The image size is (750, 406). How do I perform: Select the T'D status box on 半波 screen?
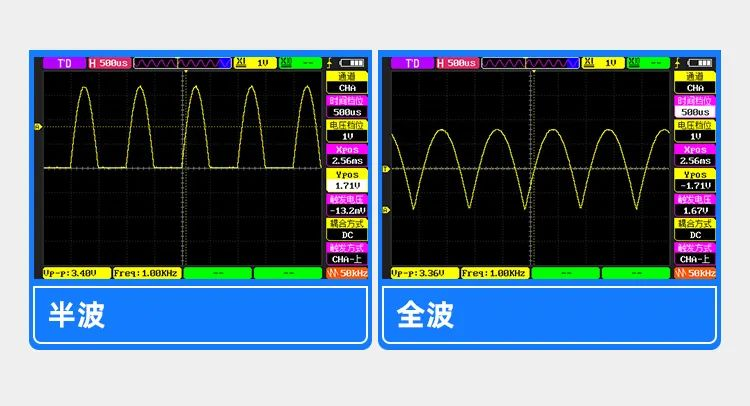click(64, 63)
